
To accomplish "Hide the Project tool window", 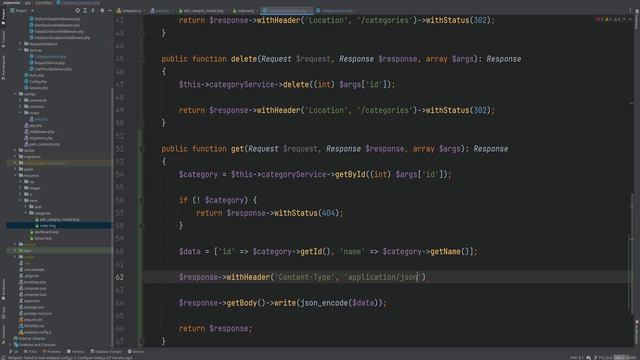I will [x=110, y=11].
